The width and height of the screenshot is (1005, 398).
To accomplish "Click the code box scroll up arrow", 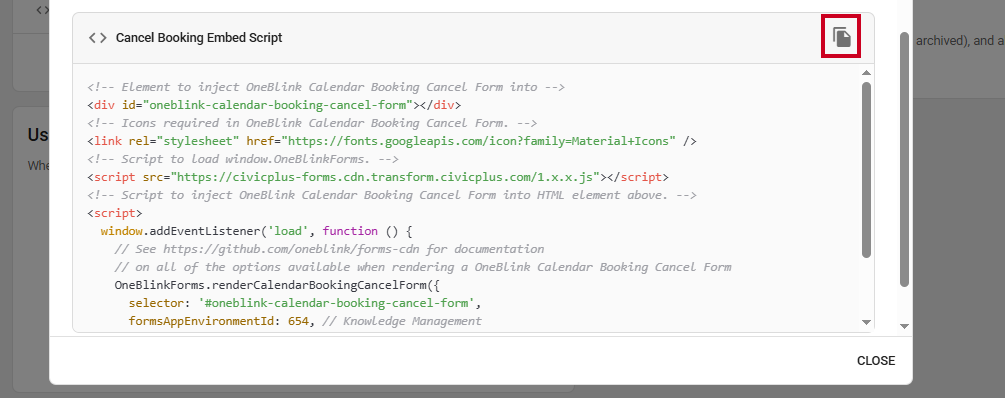I will point(866,72).
